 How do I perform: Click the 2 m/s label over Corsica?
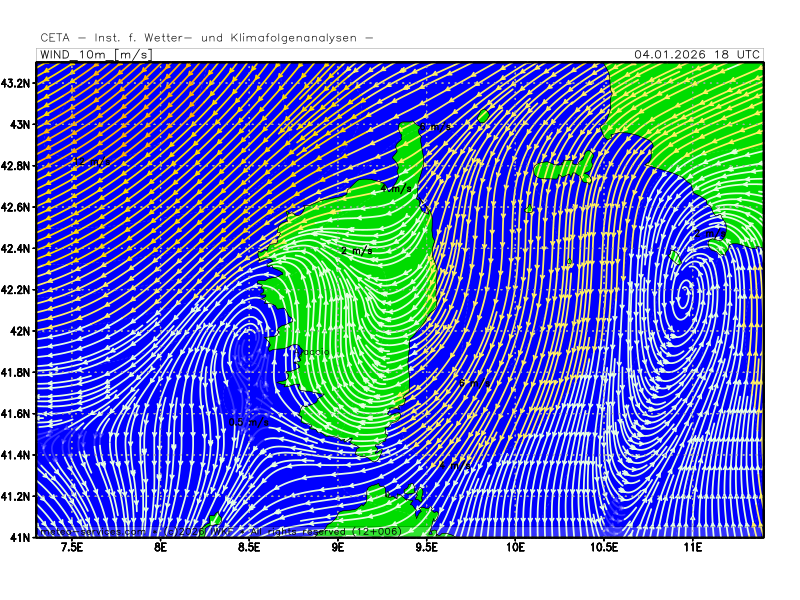[x=357, y=251]
